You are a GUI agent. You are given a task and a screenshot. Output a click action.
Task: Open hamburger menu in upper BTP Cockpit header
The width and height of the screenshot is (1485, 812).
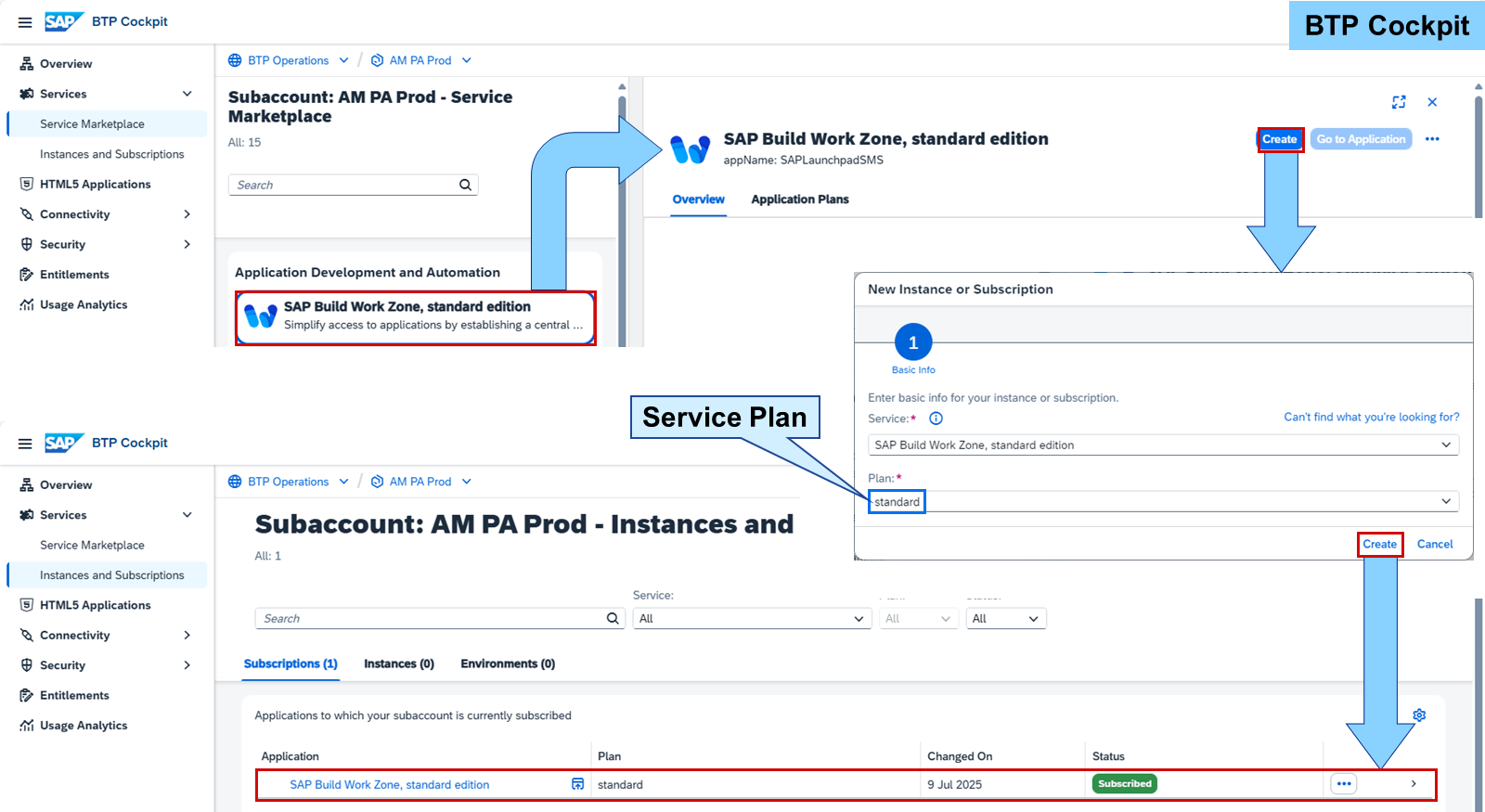click(25, 22)
